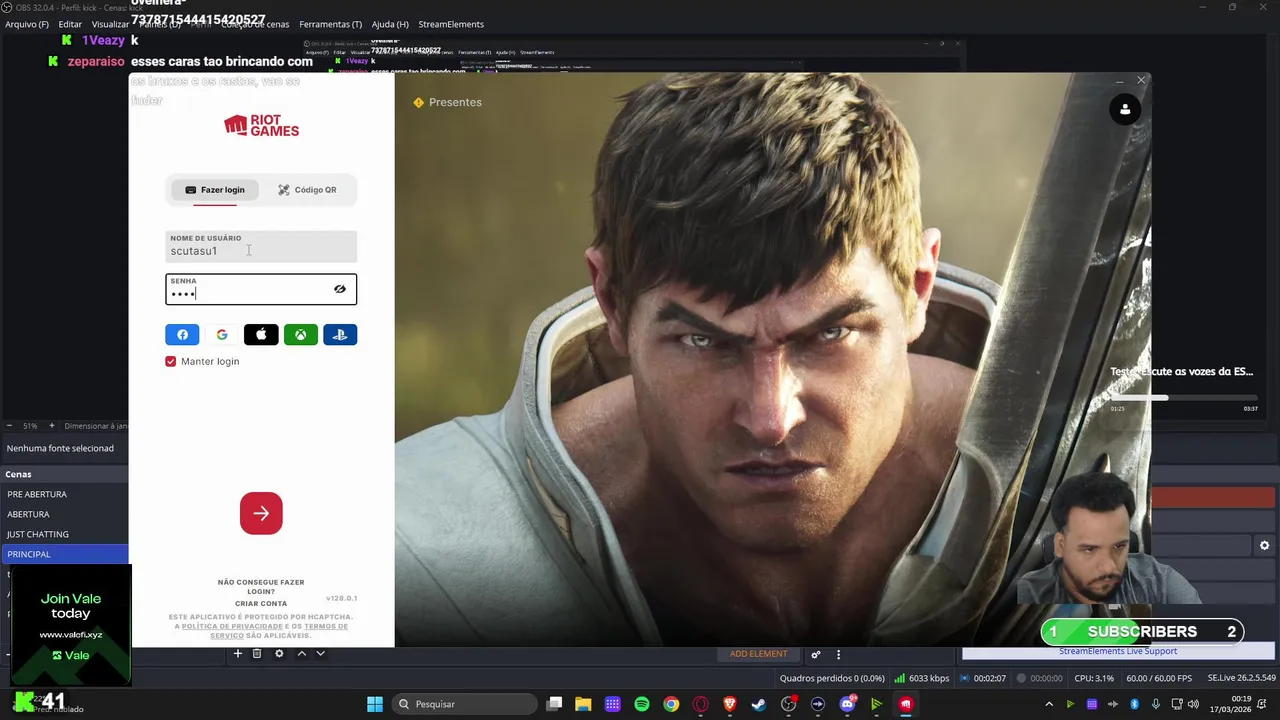Open Google Chrome from the taskbar
Viewport: 1280px width, 720px height.
671,704
